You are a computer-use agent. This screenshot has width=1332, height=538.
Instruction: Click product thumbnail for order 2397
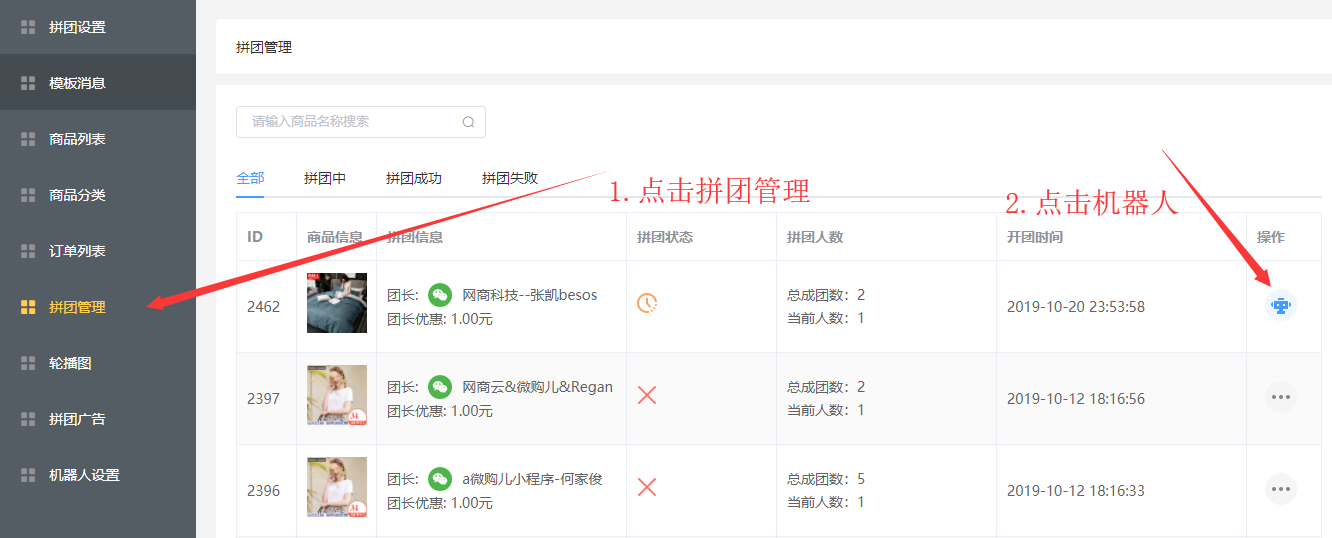[x=337, y=395]
